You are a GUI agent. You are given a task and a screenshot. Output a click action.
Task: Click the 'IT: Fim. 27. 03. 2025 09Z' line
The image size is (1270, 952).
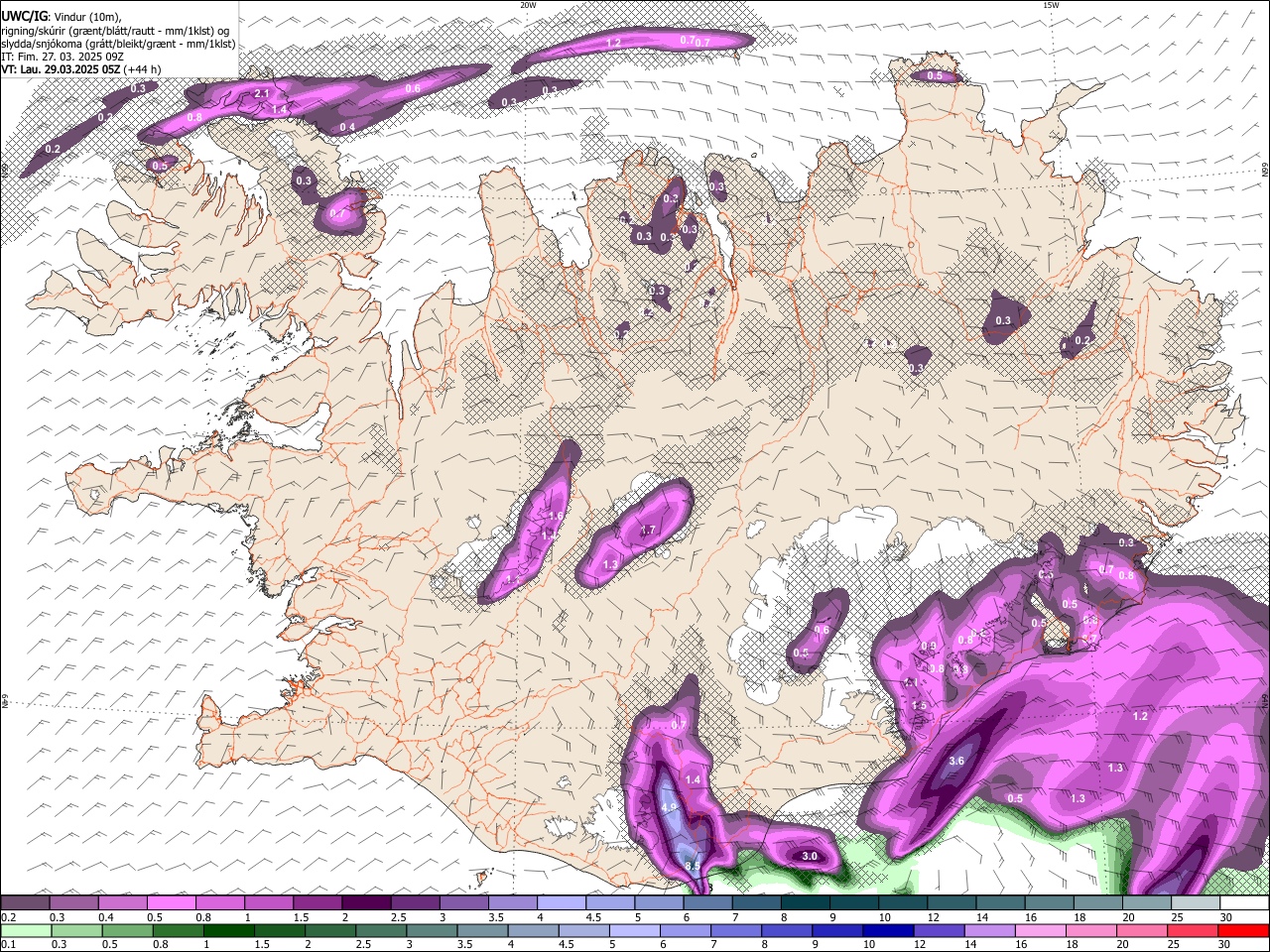63,57
